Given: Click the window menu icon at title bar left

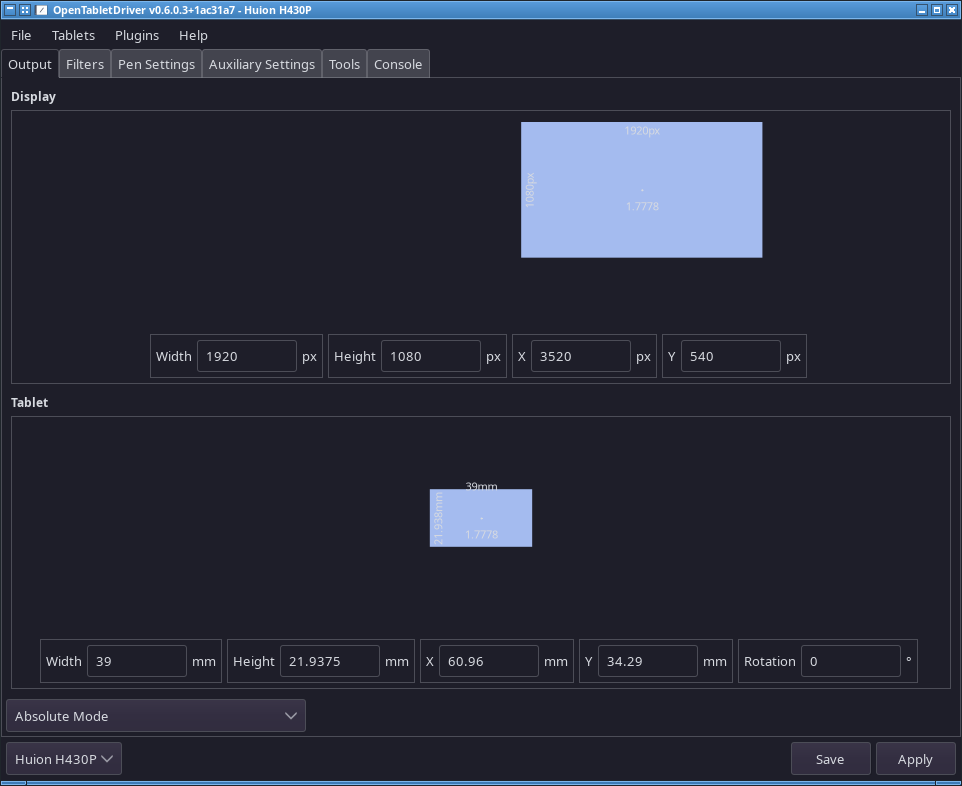Looking at the screenshot, I should coord(9,9).
